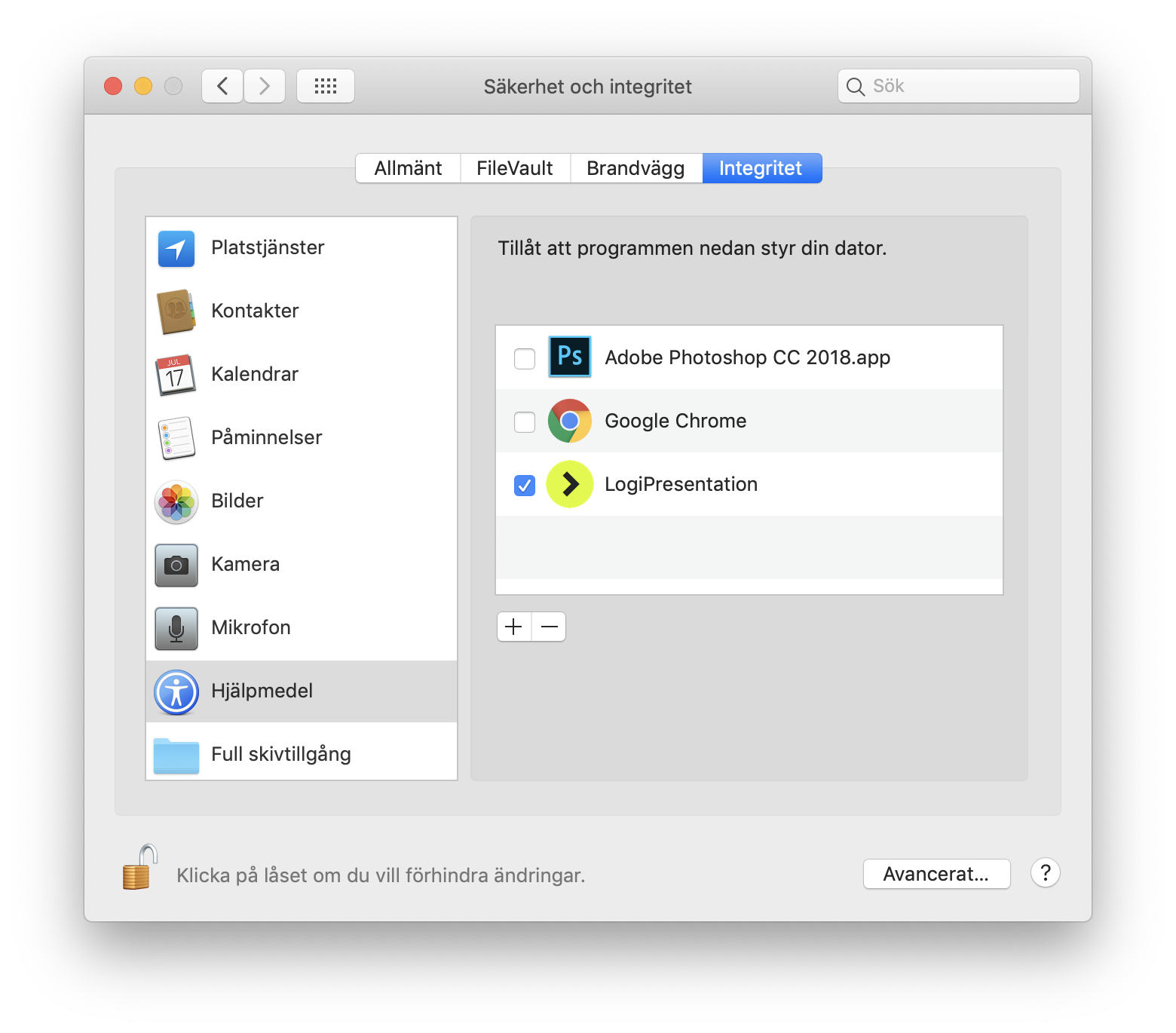This screenshot has height=1033, width=1176.
Task: Tick the Google Chrome checkbox
Action: pos(525,421)
